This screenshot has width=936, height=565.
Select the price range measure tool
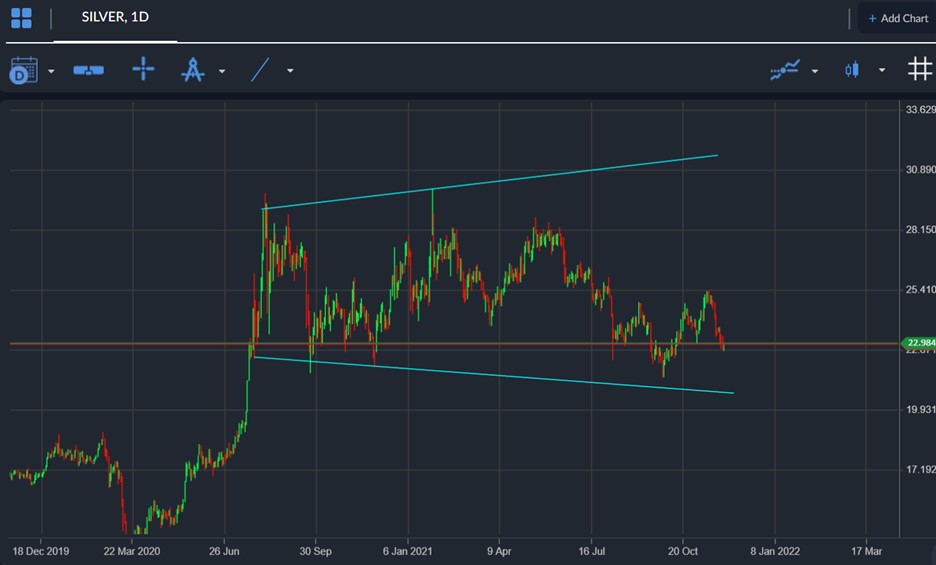click(x=89, y=70)
